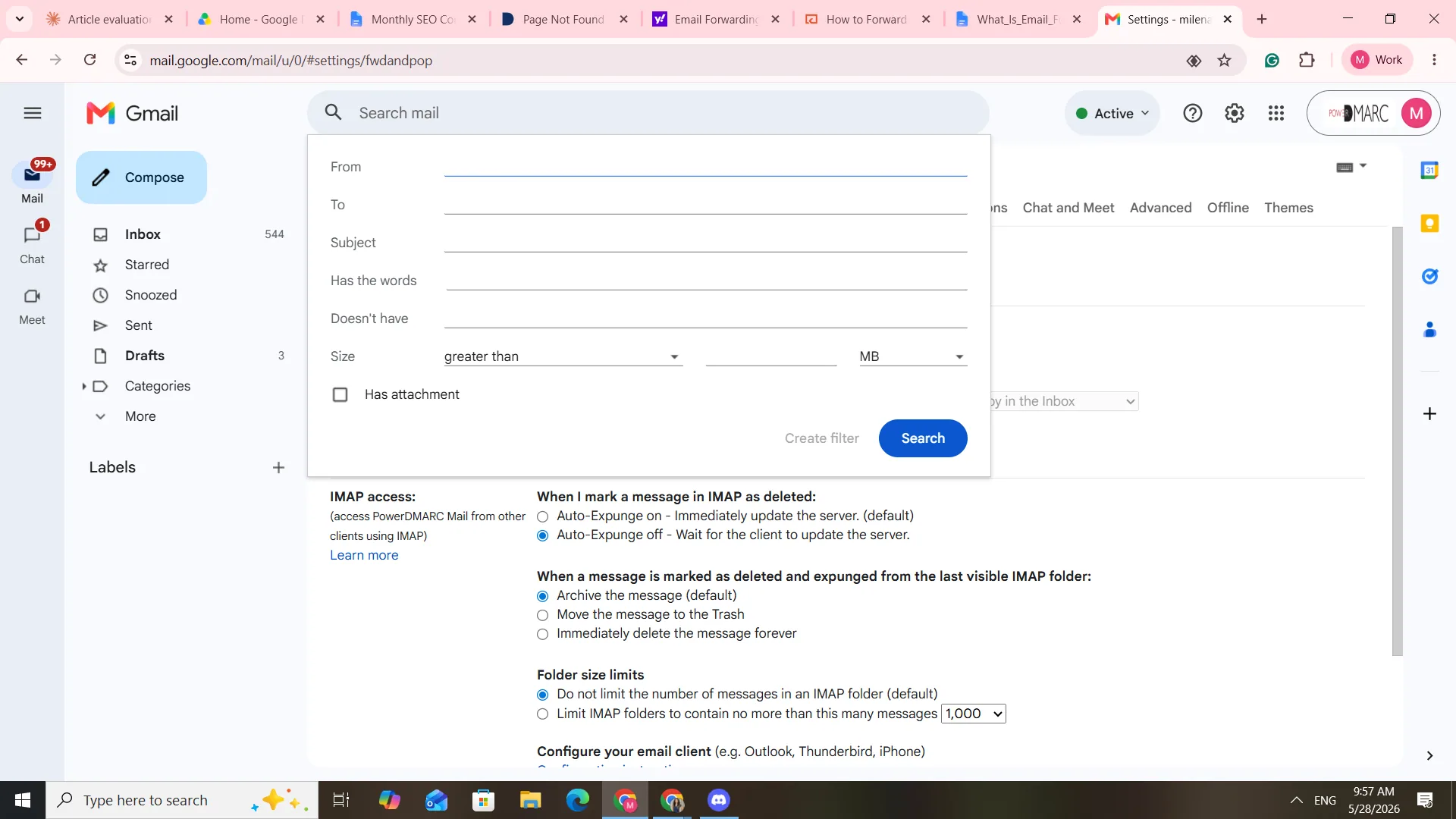This screenshot has height=819, width=1456.
Task: Tick the Has attachment checkbox
Action: [340, 395]
